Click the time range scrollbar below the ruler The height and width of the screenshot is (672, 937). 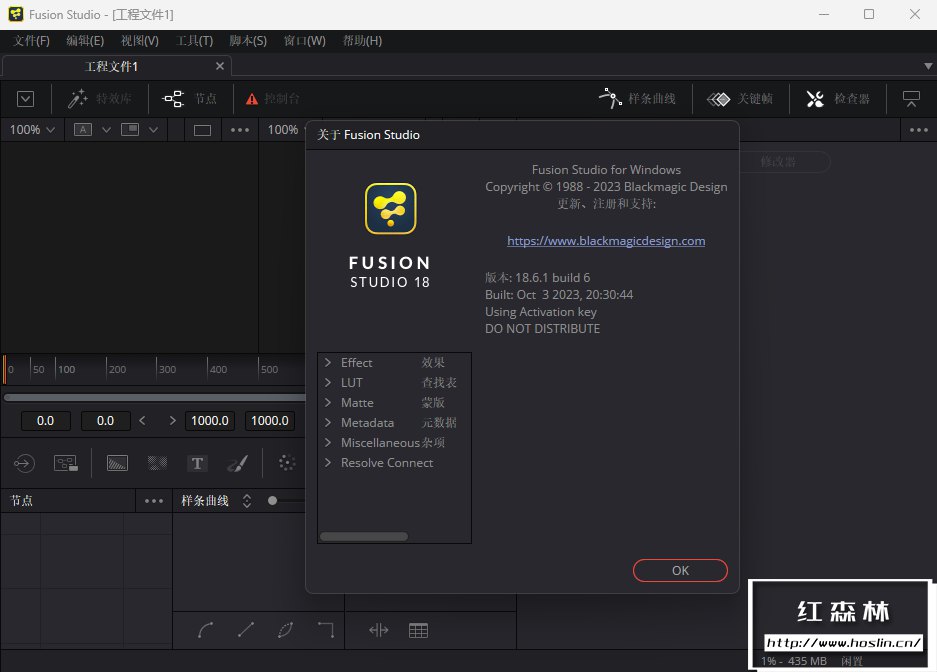pos(155,397)
